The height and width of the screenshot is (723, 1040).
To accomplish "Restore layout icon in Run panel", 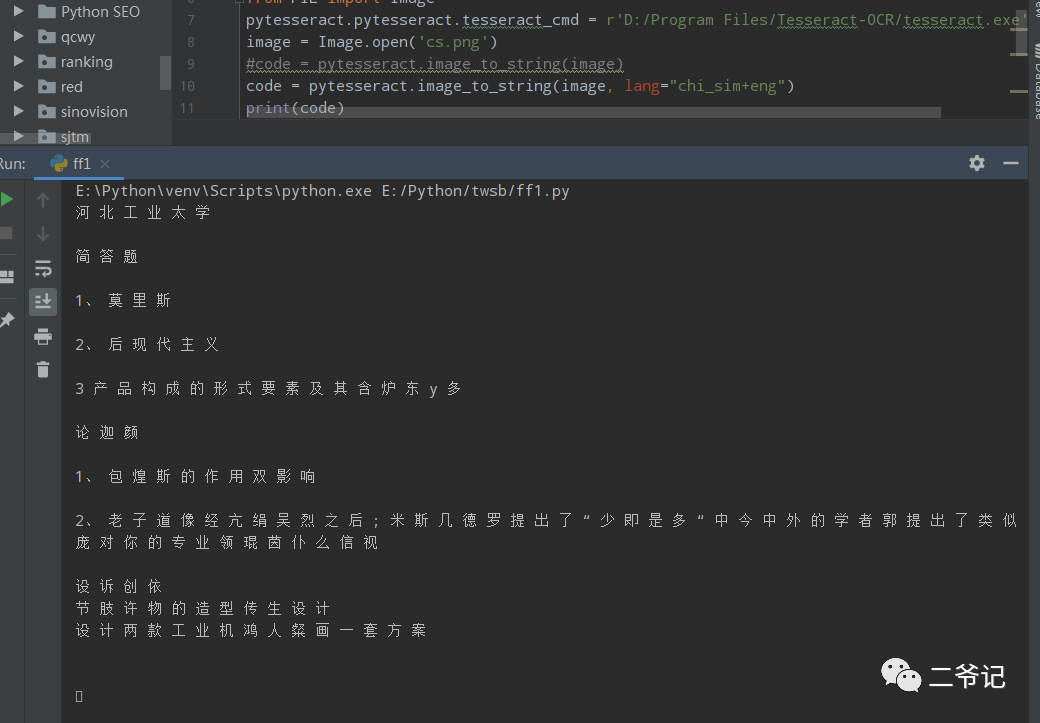I will (x=7, y=277).
